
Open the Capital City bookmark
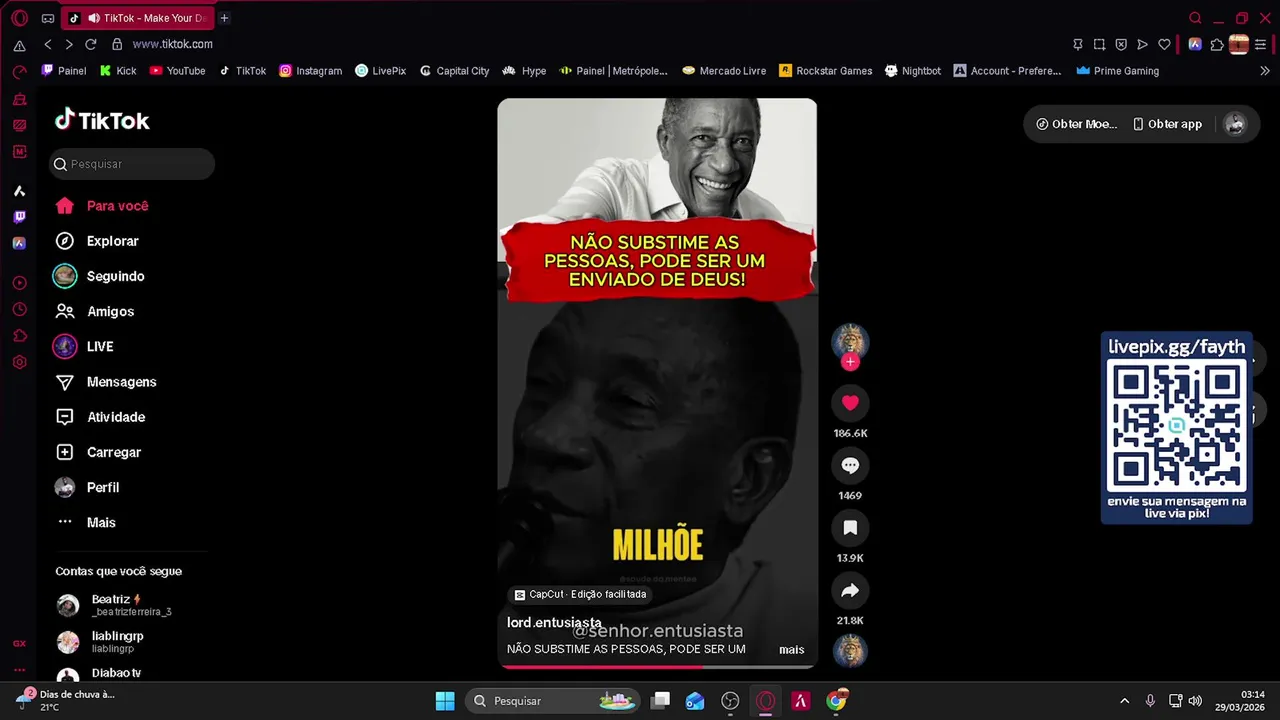[x=454, y=71]
